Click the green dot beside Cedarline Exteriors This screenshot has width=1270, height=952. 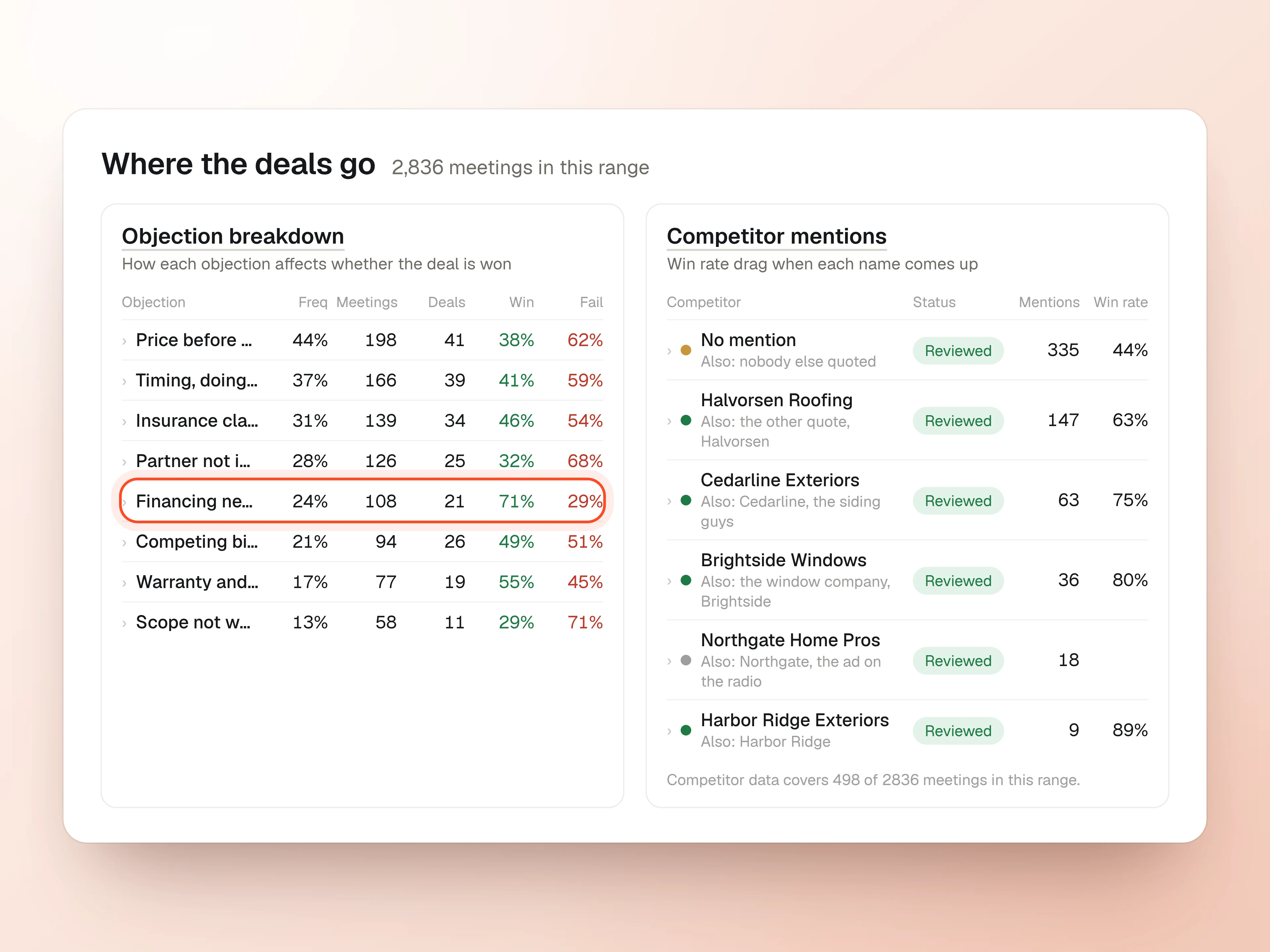(x=686, y=500)
